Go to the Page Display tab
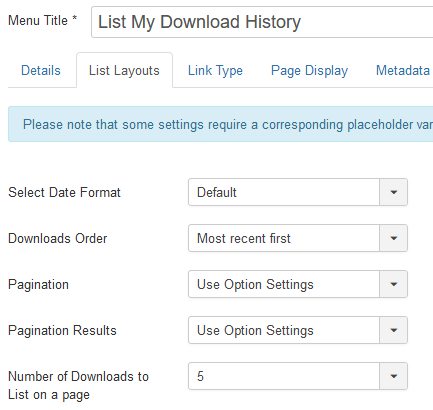The height and width of the screenshot is (410, 433). [309, 71]
